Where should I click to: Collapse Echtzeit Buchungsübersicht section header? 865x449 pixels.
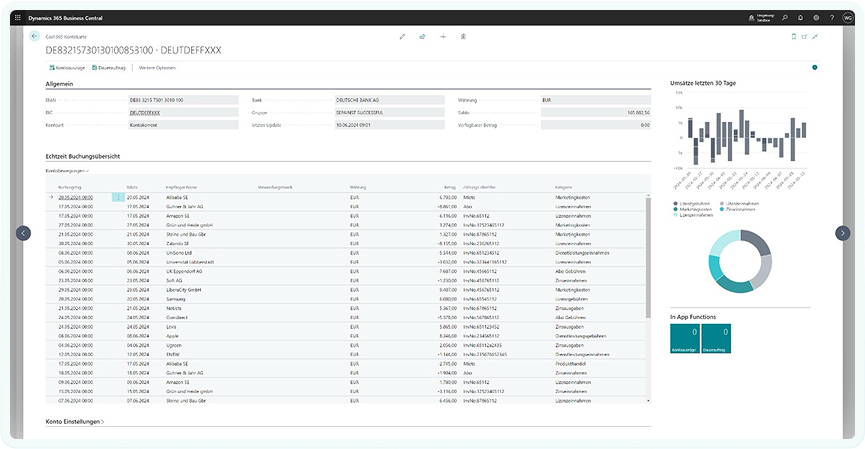(83, 156)
